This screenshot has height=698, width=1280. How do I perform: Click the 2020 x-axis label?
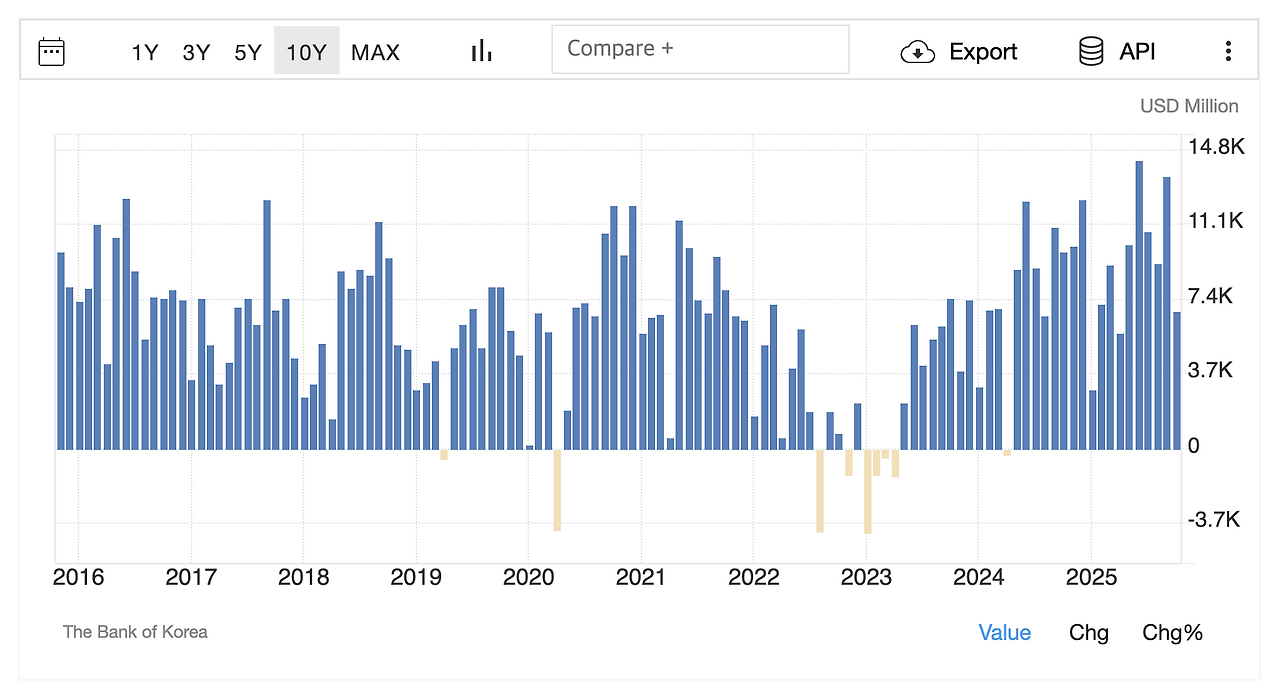(528, 577)
